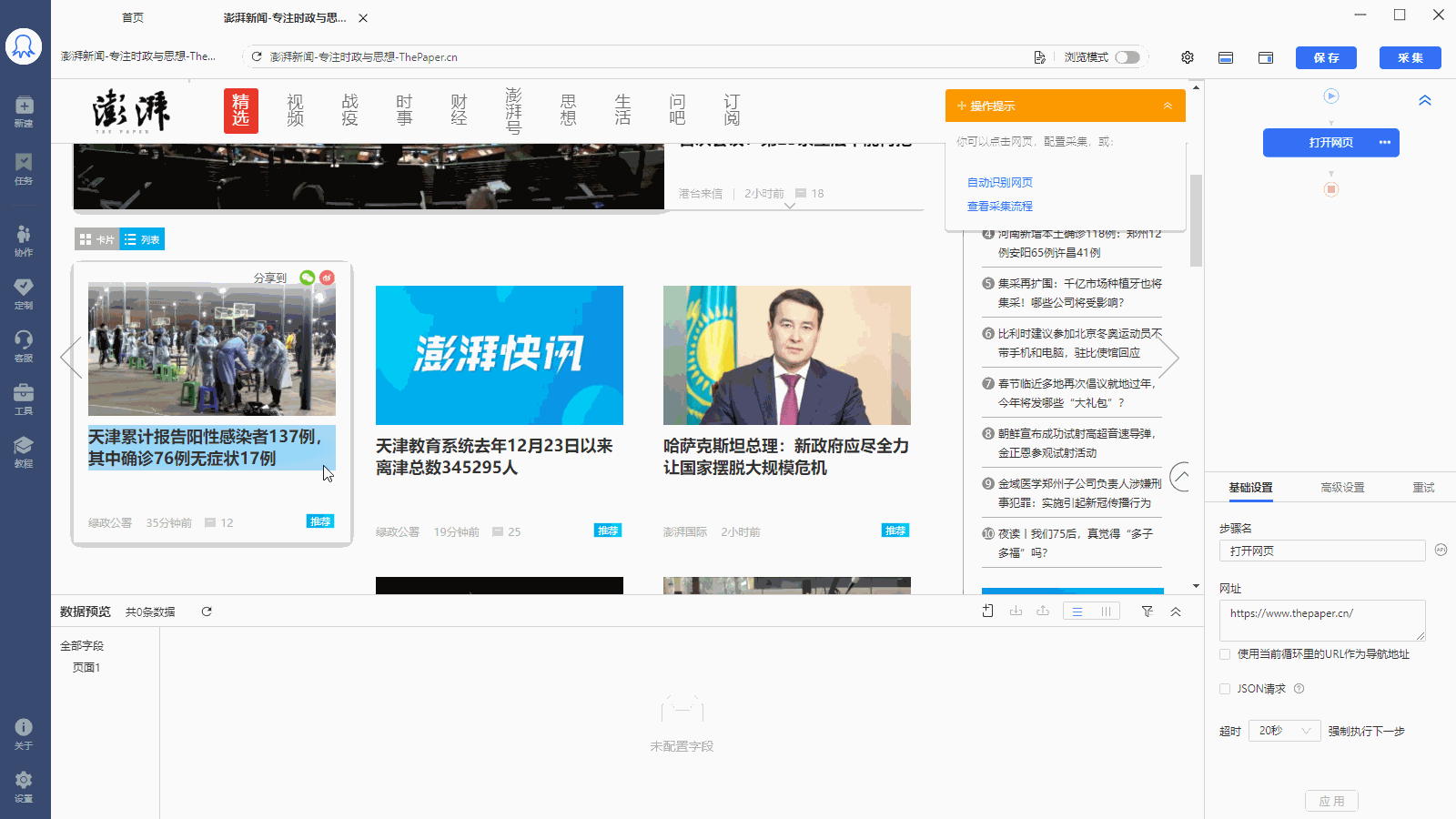Open the 设置 settings sidebar icon

(x=24, y=786)
